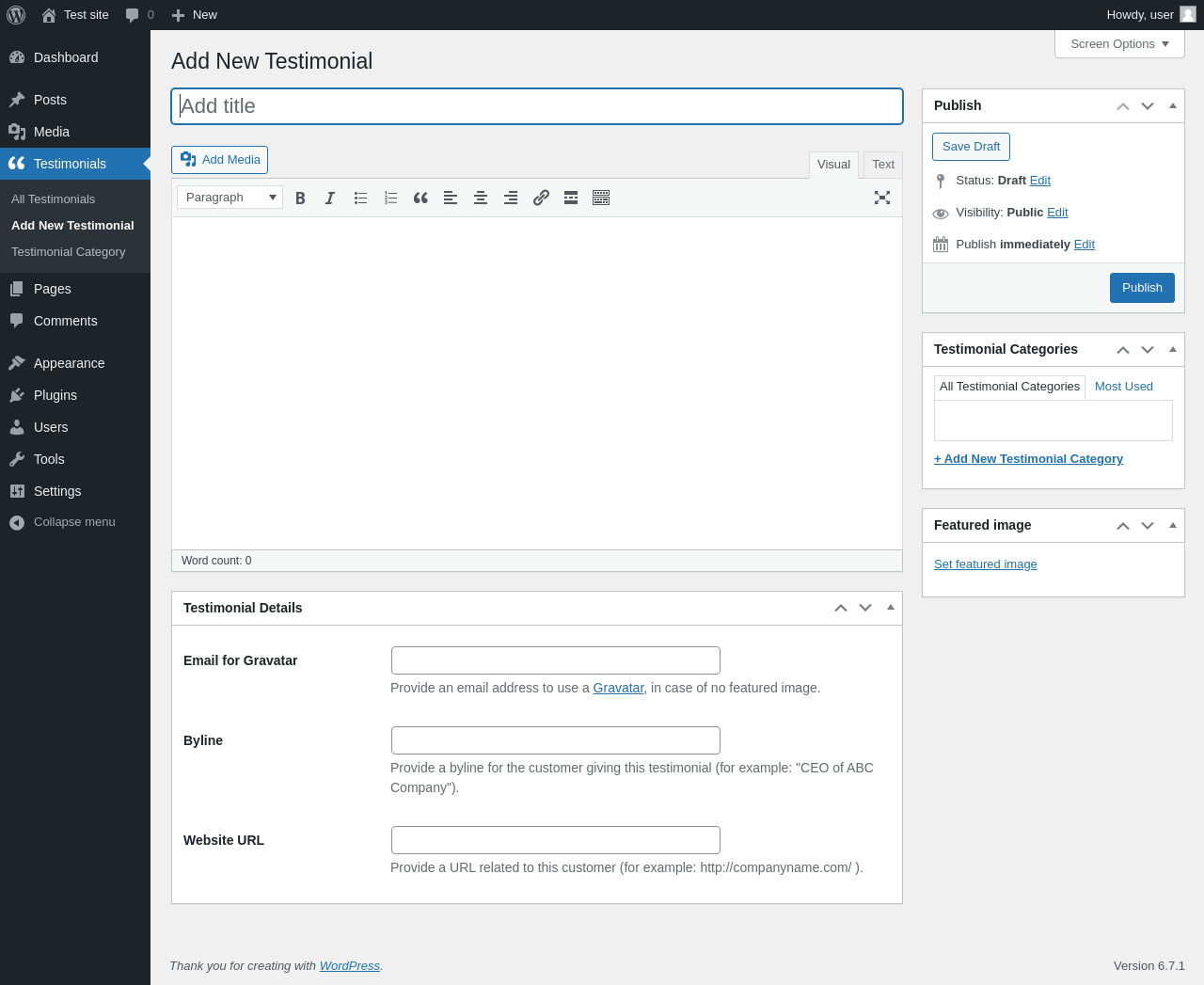Click the WordPress logo in admin bar
The image size is (1204, 985).
[16, 15]
